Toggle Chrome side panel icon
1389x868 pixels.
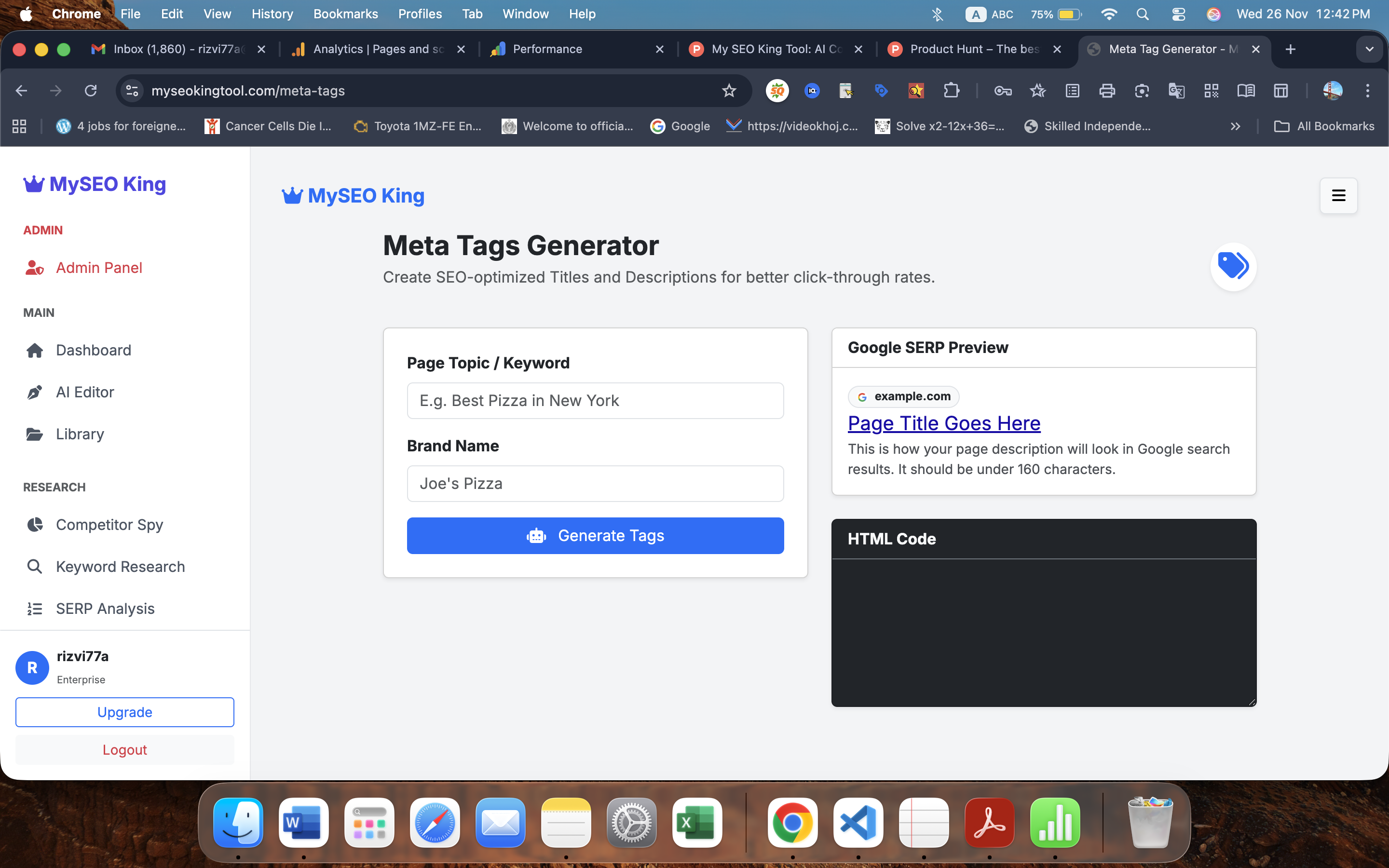click(1280, 91)
